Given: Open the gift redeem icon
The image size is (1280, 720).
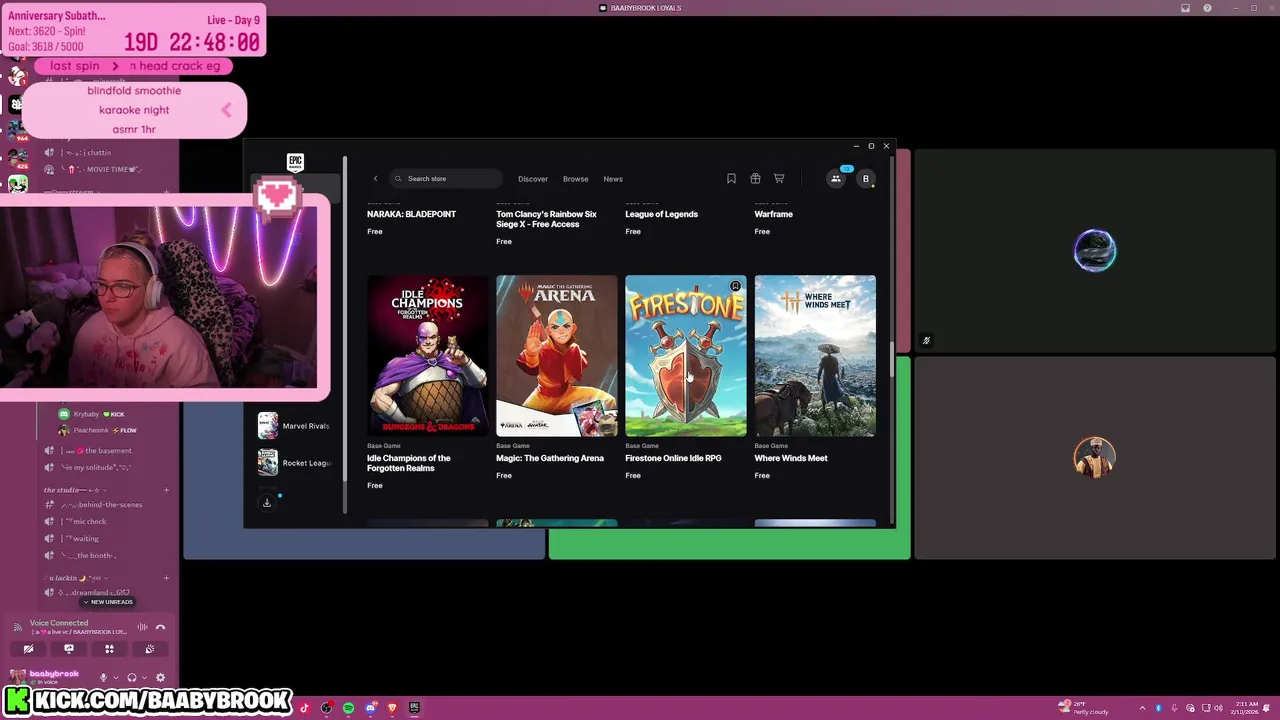Looking at the screenshot, I should pyautogui.click(x=755, y=179).
